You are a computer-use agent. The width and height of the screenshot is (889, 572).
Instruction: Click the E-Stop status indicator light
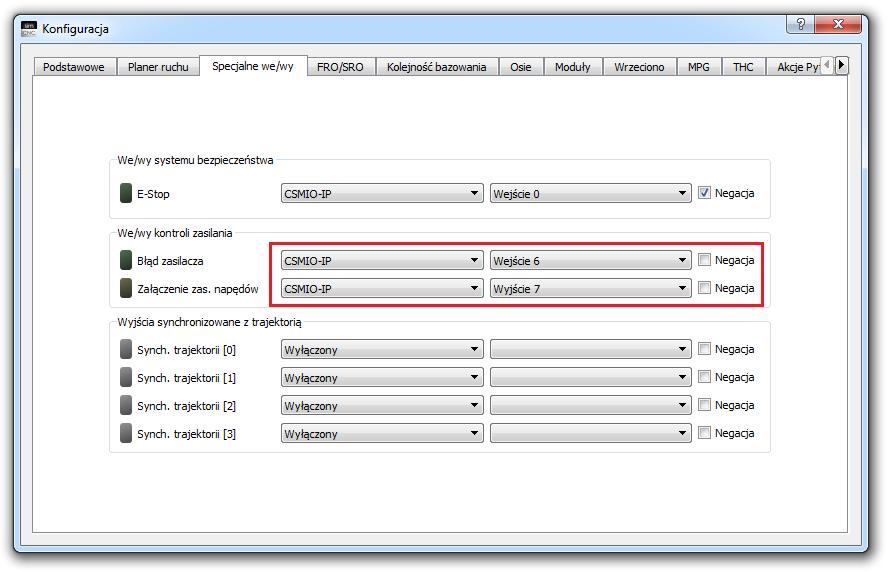(126, 193)
